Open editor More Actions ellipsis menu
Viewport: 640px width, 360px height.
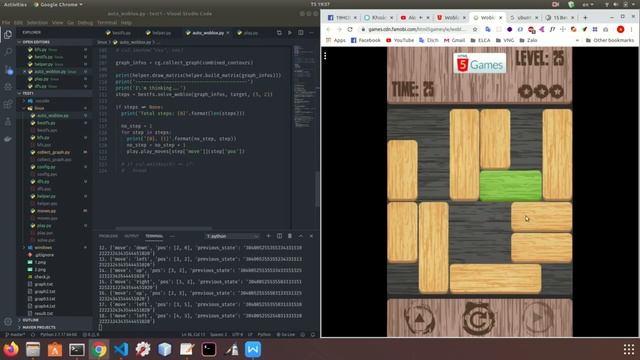point(311,33)
